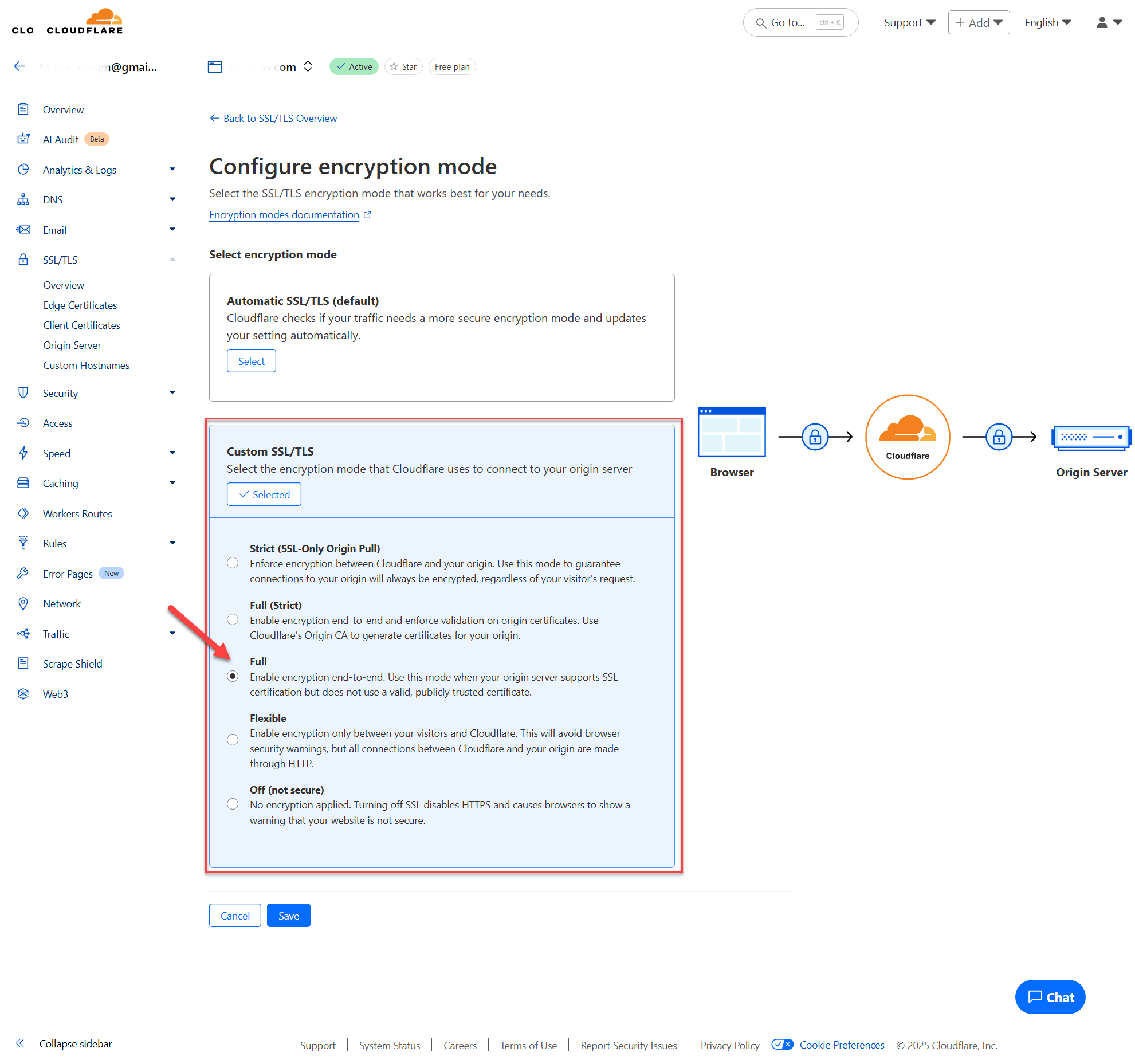
Task: Open Encryption modes documentation link
Action: click(284, 215)
